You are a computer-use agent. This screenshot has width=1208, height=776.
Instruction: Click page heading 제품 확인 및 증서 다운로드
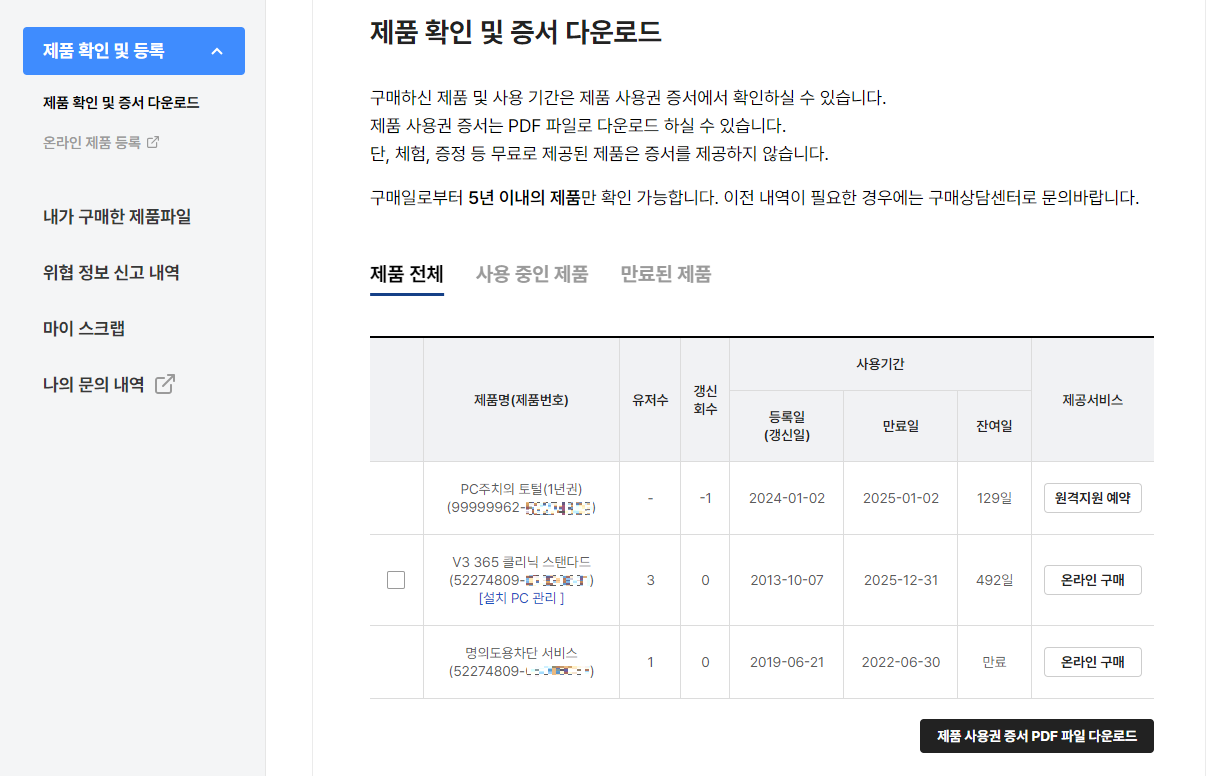515,32
